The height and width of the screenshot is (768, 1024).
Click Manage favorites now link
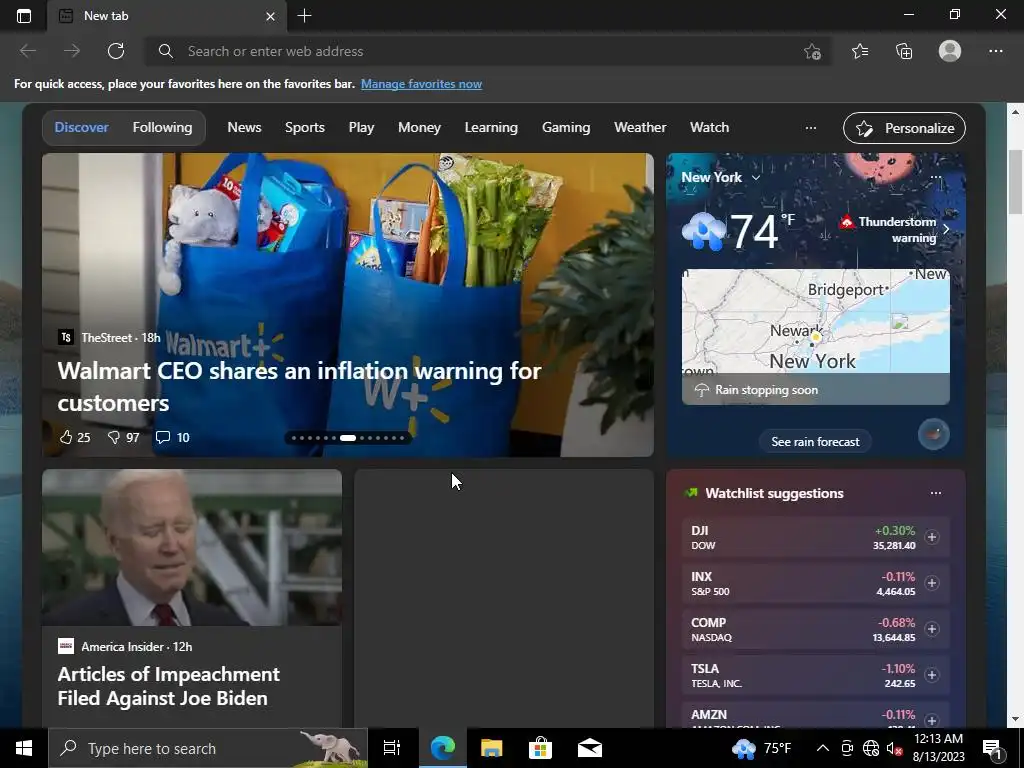(x=421, y=84)
